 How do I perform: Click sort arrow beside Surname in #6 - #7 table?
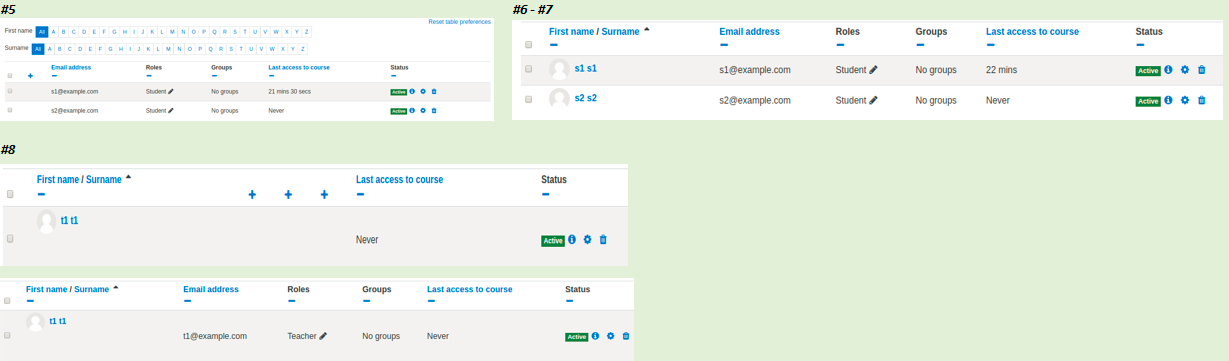pos(647,30)
